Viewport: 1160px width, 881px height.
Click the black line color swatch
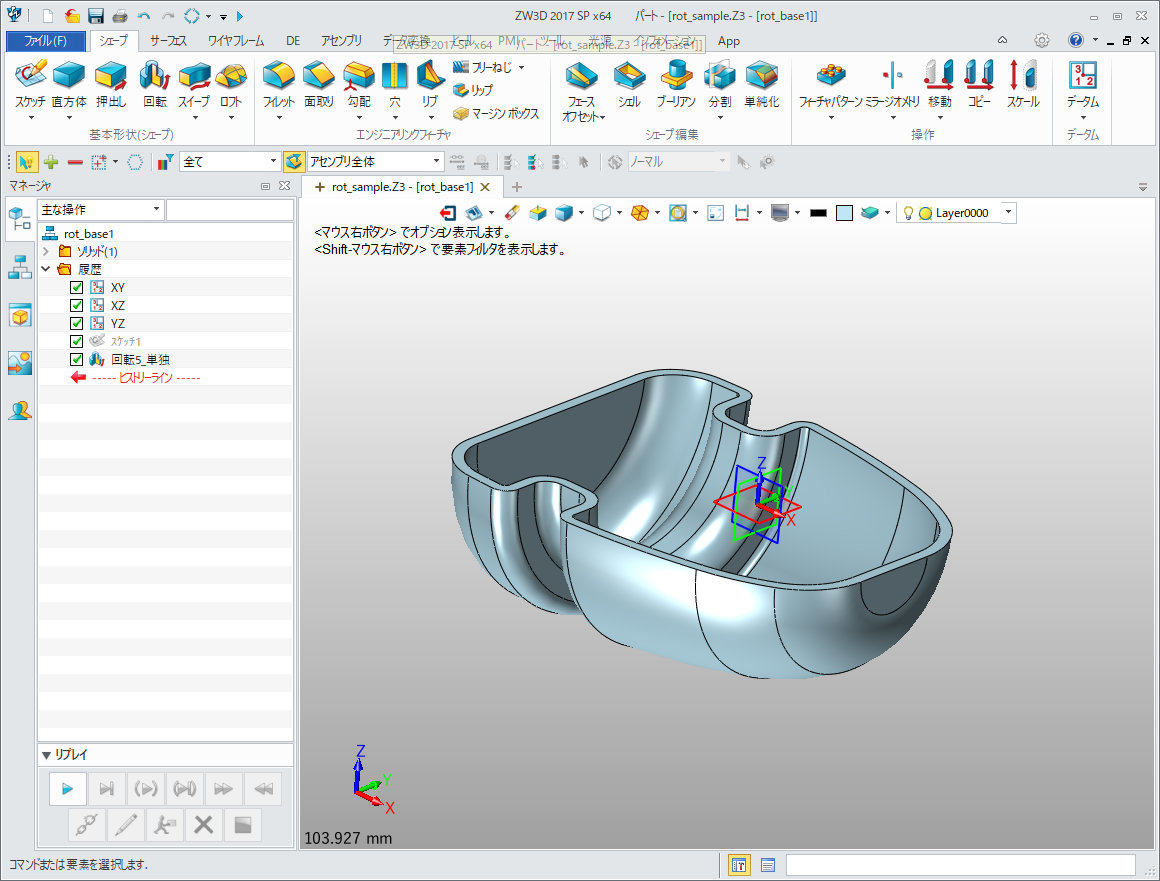click(x=818, y=213)
